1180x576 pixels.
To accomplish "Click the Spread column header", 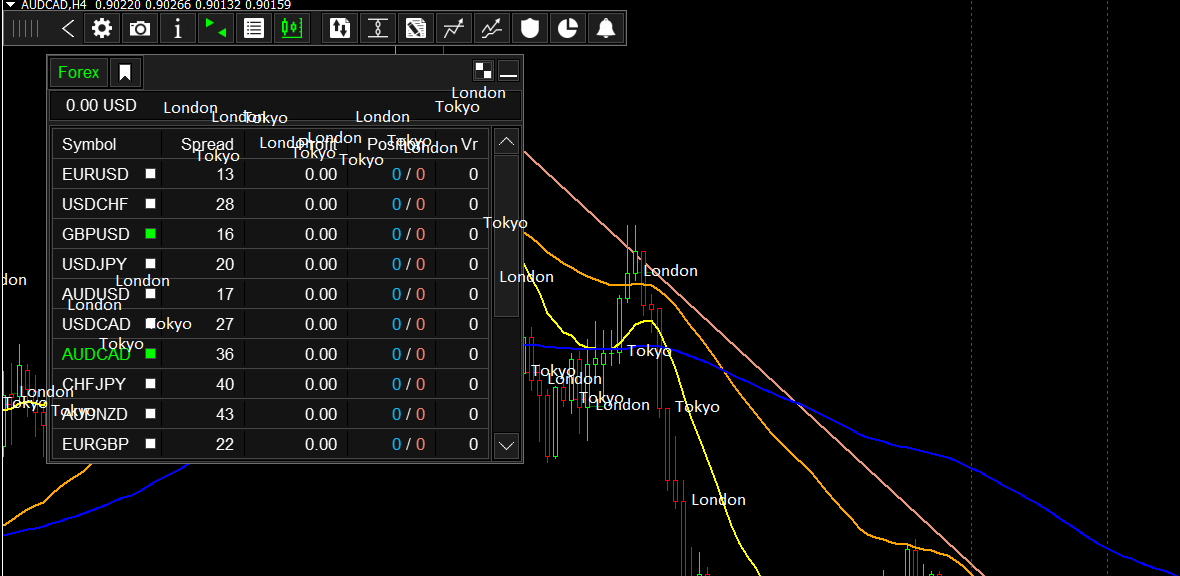I will pyautogui.click(x=207, y=145).
